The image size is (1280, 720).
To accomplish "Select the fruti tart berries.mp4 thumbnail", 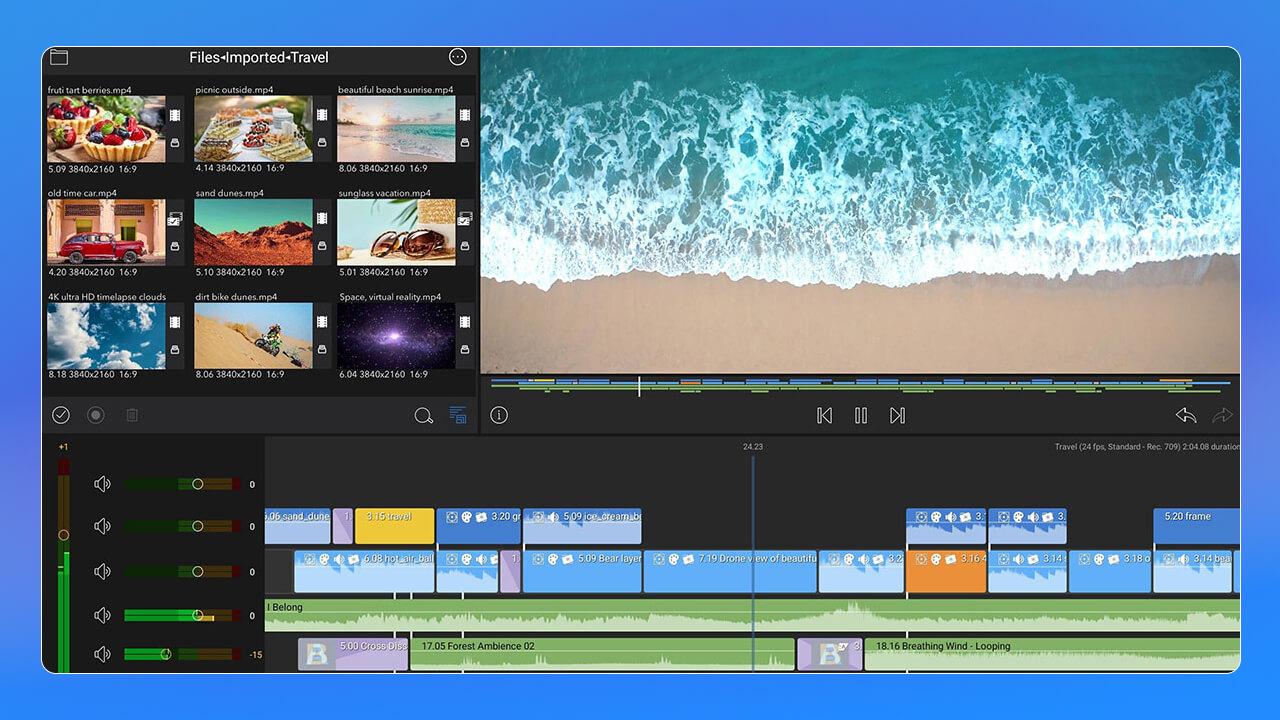I will [106, 129].
